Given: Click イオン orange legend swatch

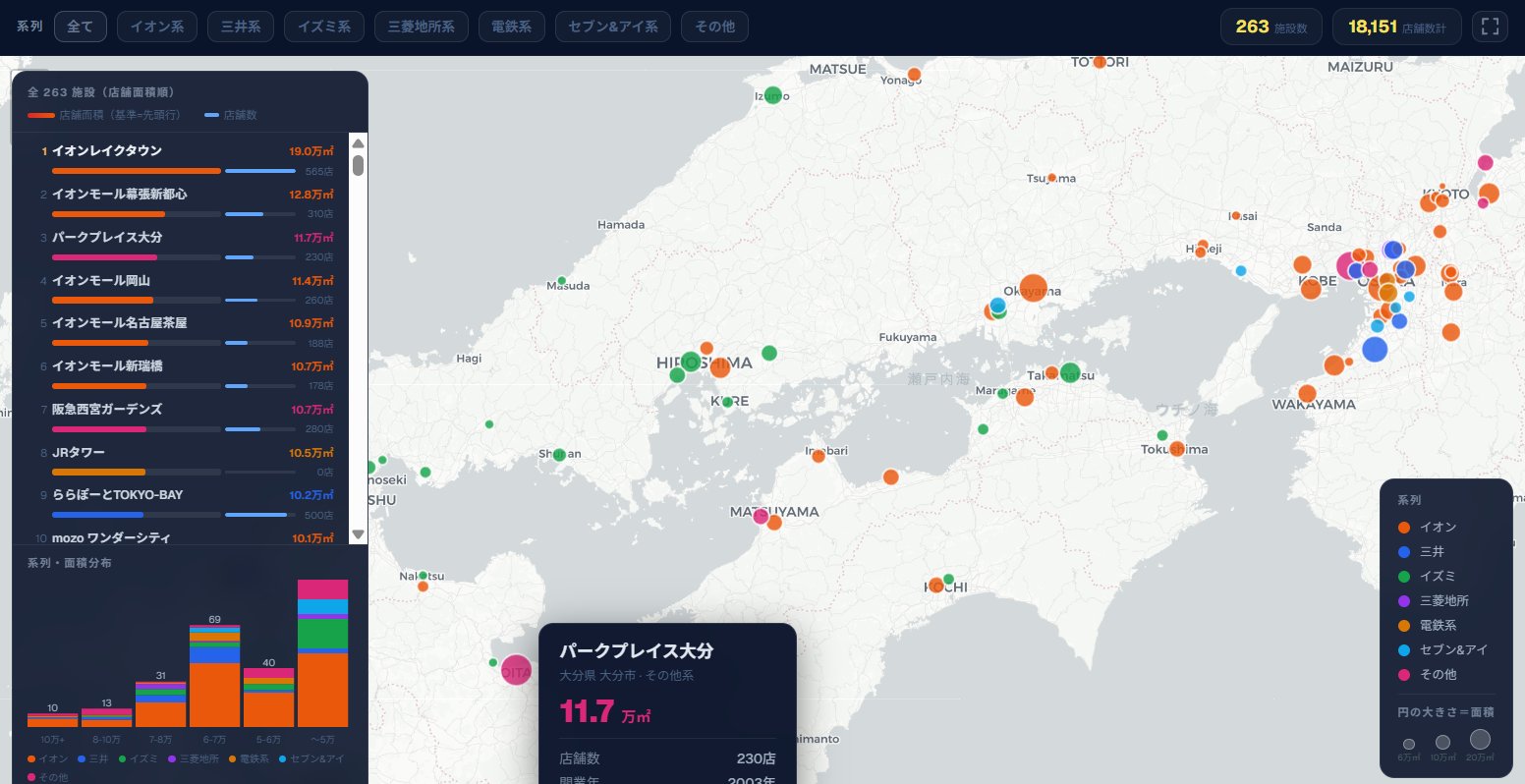Looking at the screenshot, I should pyautogui.click(x=1403, y=528).
